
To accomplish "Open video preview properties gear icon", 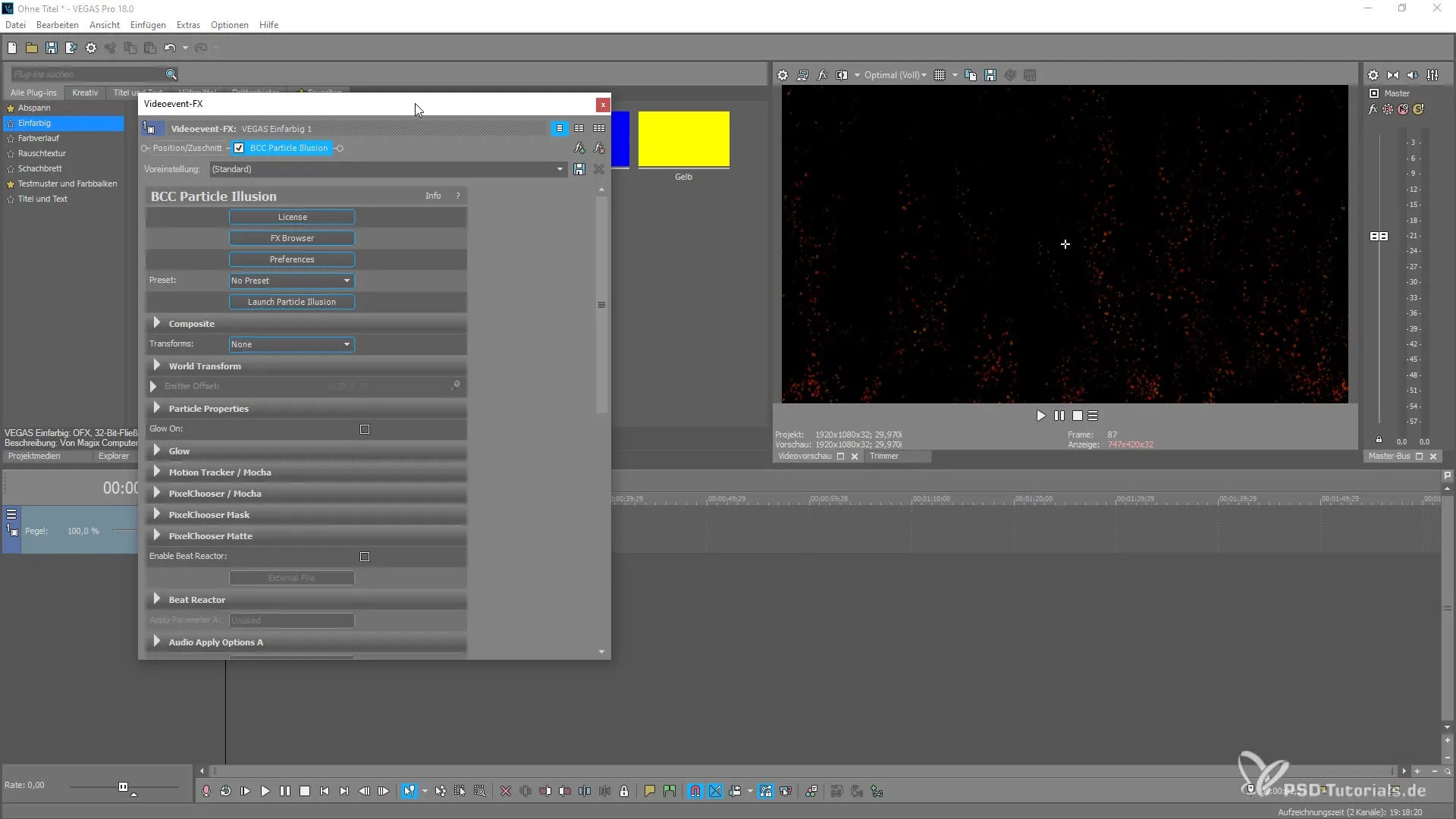I will click(783, 75).
